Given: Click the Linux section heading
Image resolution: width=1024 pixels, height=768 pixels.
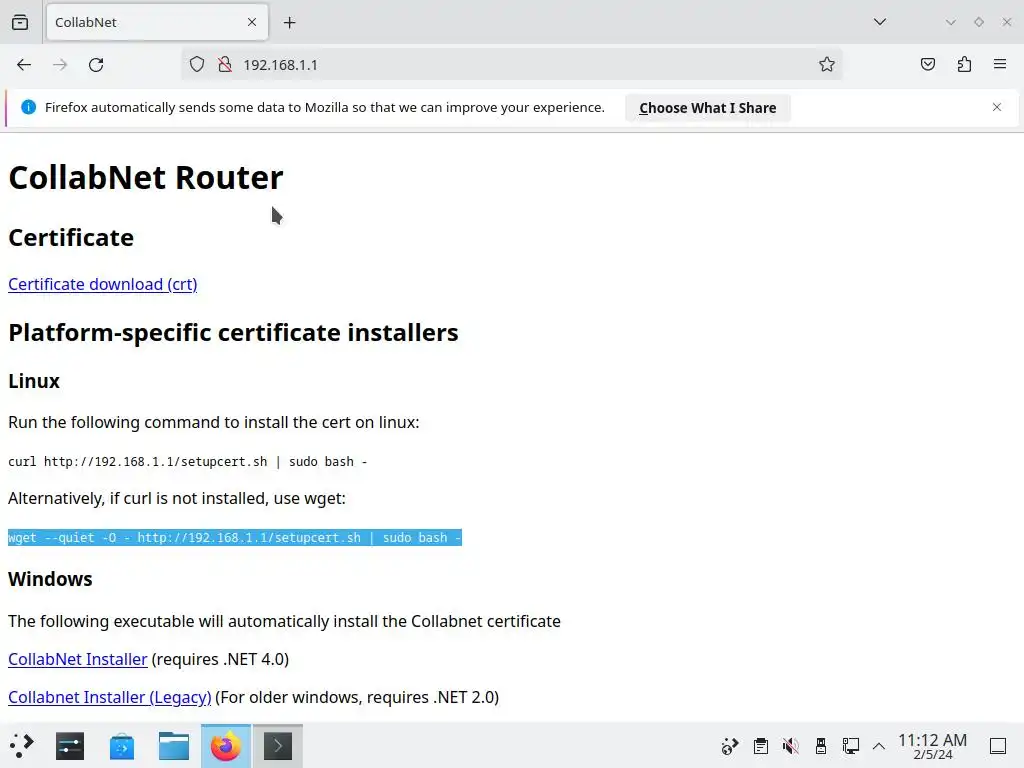Looking at the screenshot, I should [34, 381].
